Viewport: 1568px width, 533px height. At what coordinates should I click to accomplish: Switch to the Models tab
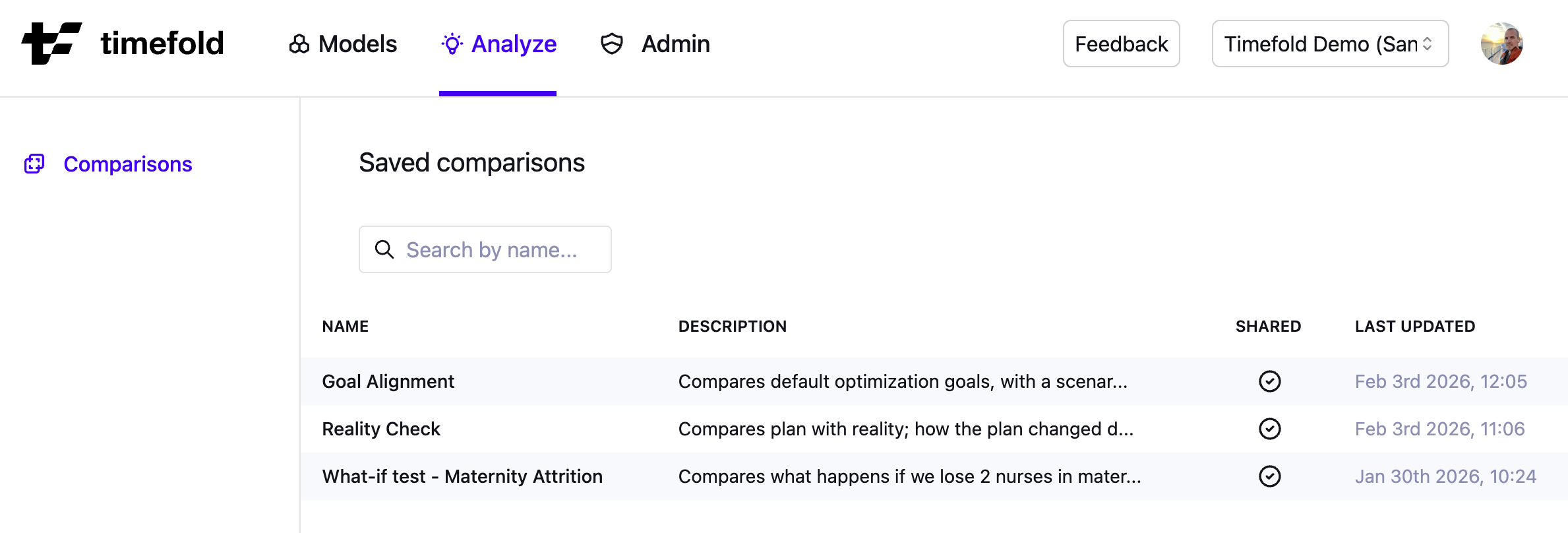pyautogui.click(x=357, y=44)
